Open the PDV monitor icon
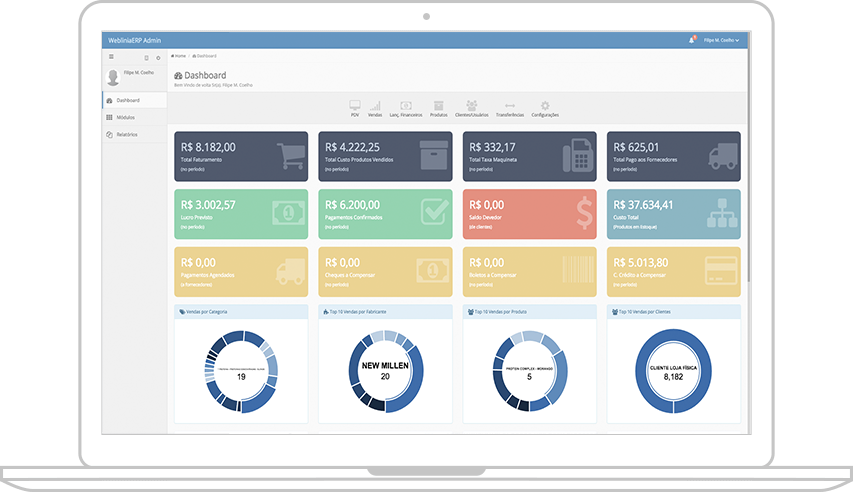The width and height of the screenshot is (853, 492). [x=354, y=106]
